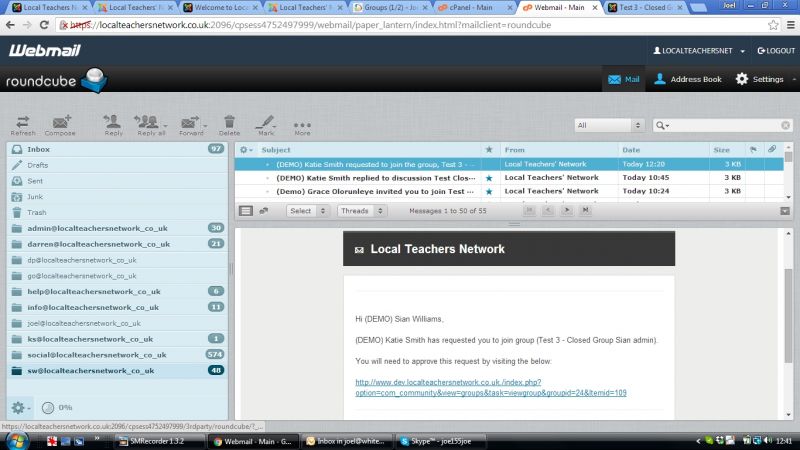Open Katie Smith replied to discussion message
800x450 pixels.
click(x=376, y=178)
